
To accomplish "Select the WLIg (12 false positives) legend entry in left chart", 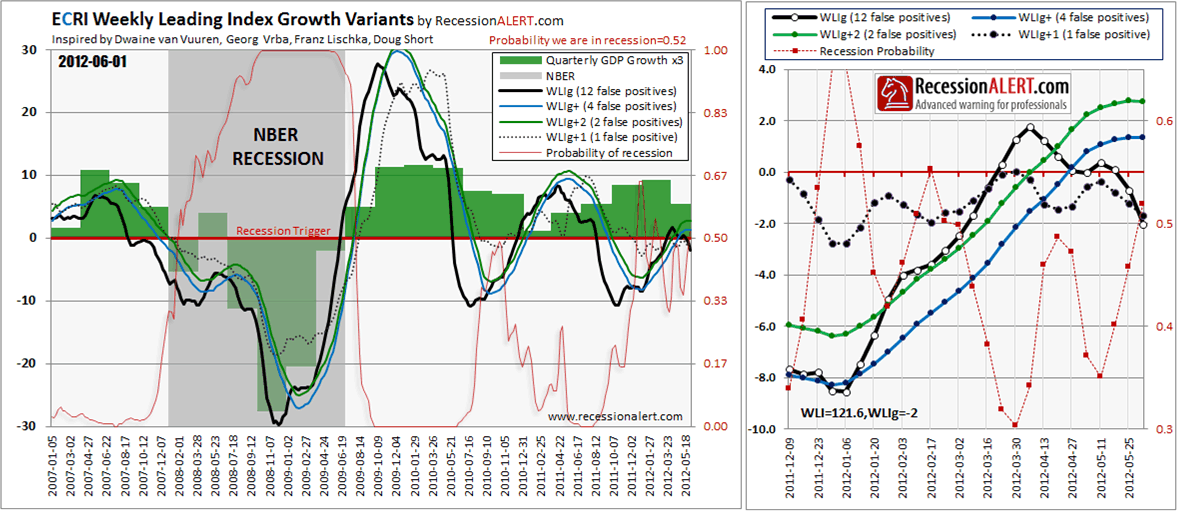I will click(588, 91).
